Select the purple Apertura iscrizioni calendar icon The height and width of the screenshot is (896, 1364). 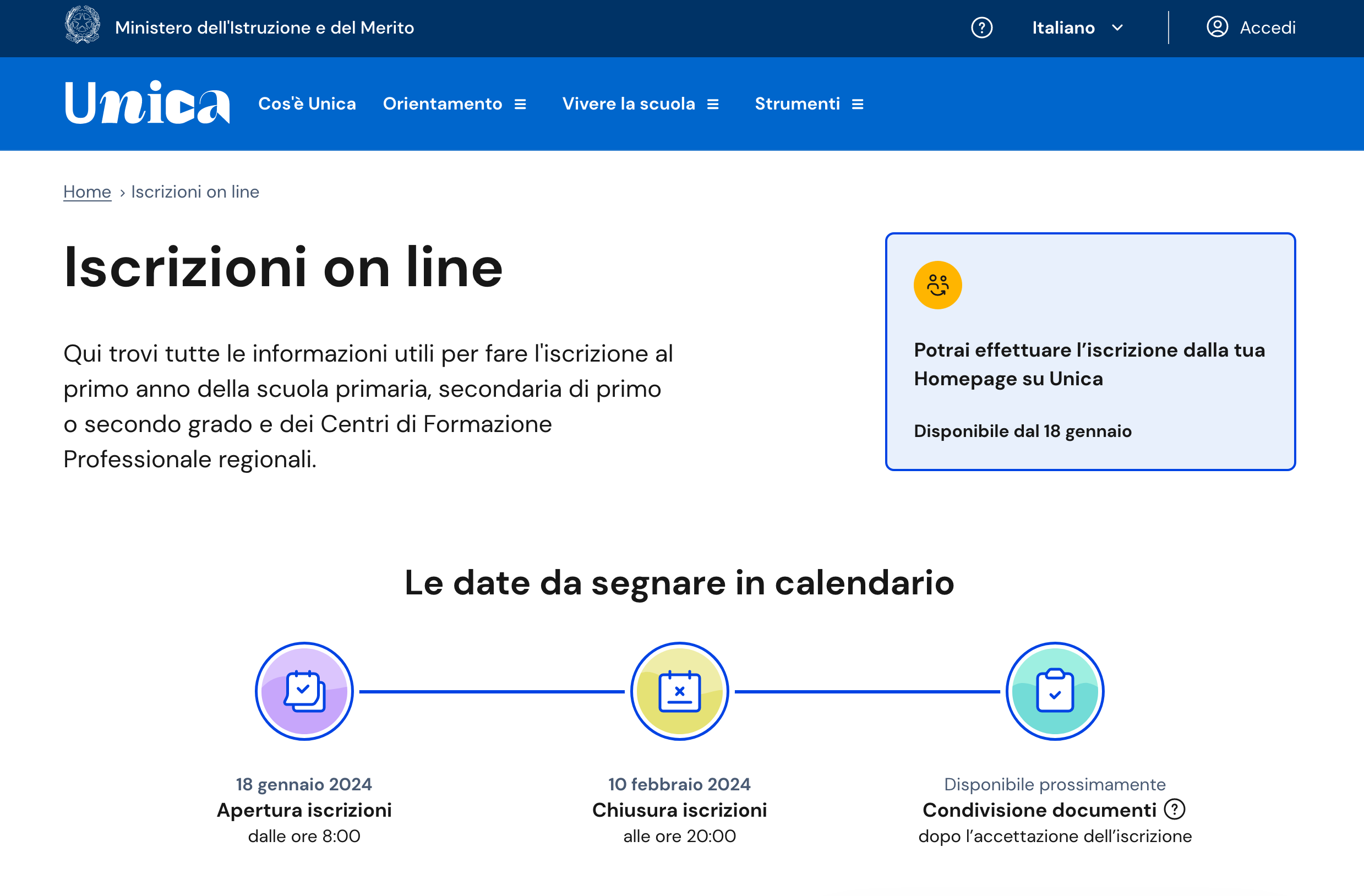[x=304, y=691]
